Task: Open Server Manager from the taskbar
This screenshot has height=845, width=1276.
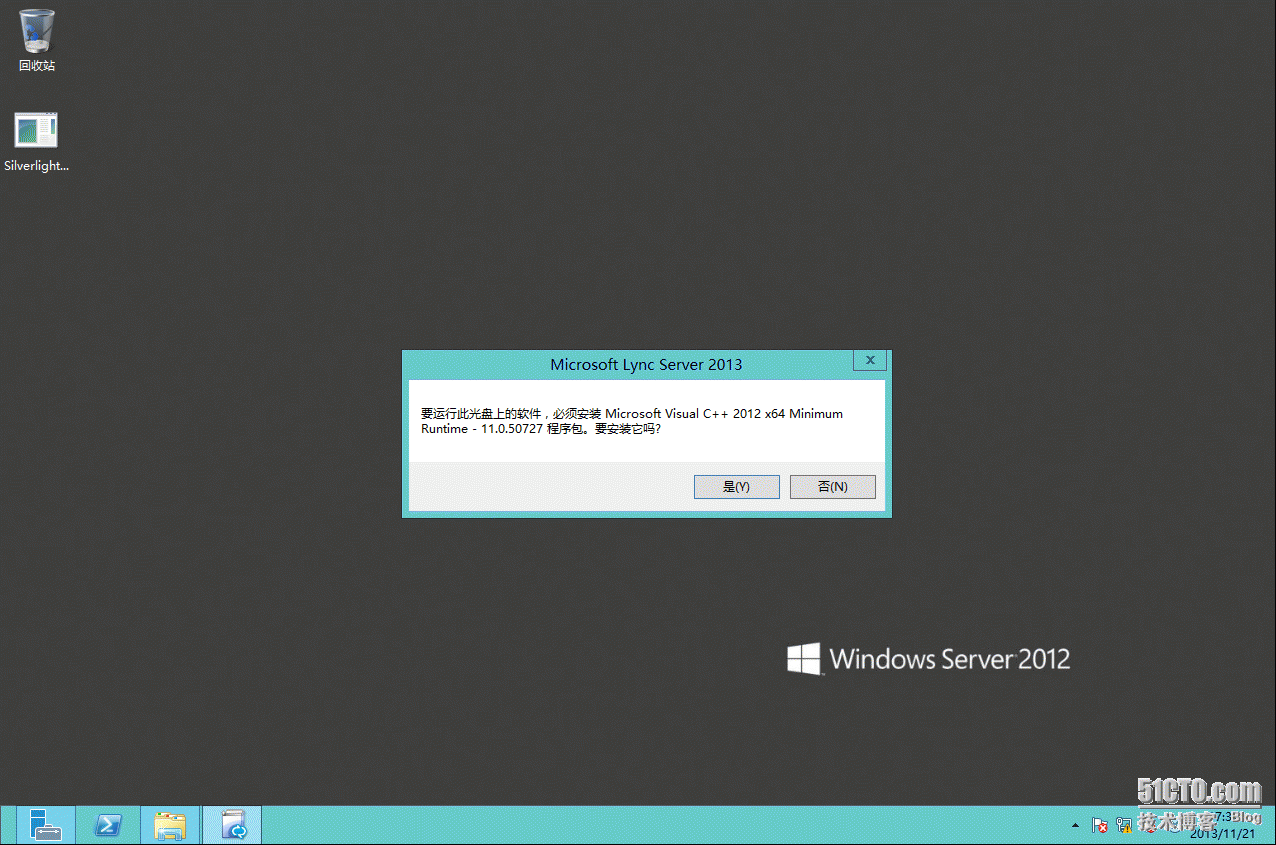Action: pos(45,825)
